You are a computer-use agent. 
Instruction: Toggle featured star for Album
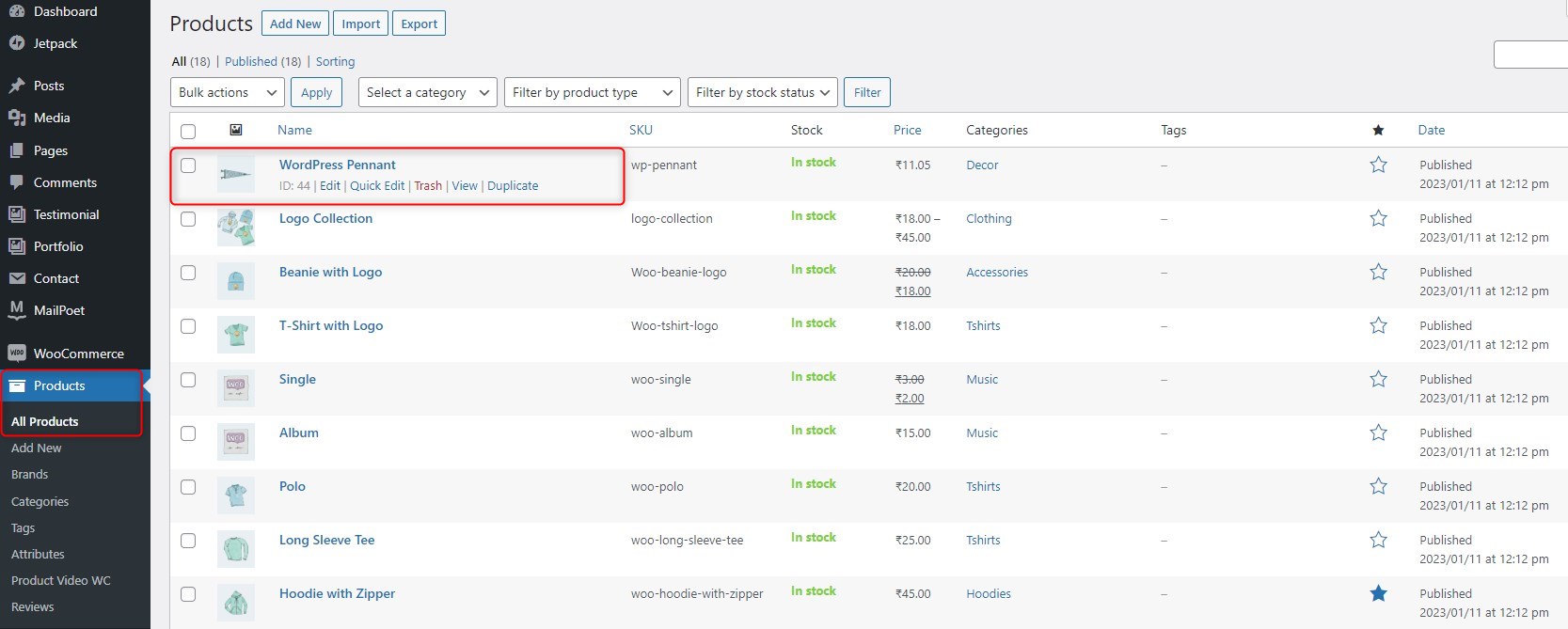[1378, 432]
